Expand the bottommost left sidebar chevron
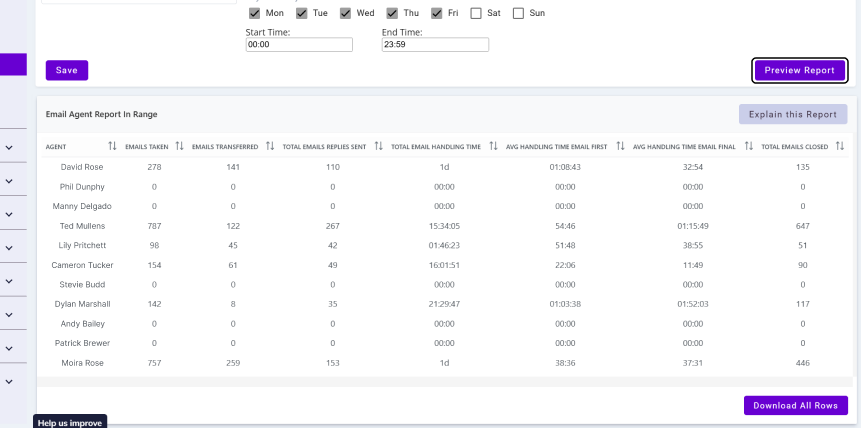 pos(9,381)
